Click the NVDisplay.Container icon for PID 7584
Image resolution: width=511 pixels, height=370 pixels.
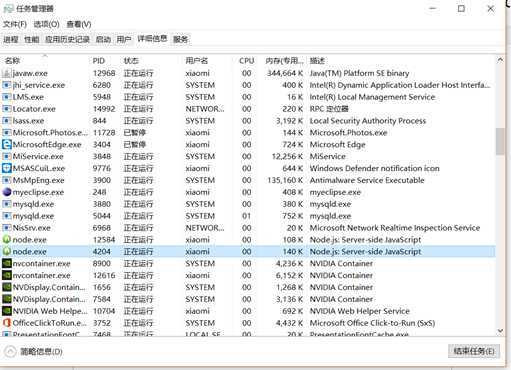click(x=6, y=299)
